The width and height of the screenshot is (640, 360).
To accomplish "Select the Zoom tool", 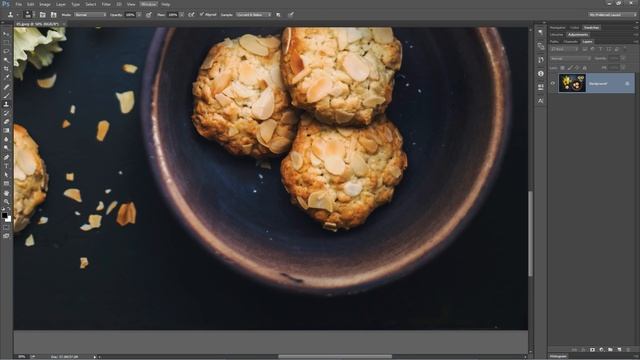I will click(x=6, y=201).
